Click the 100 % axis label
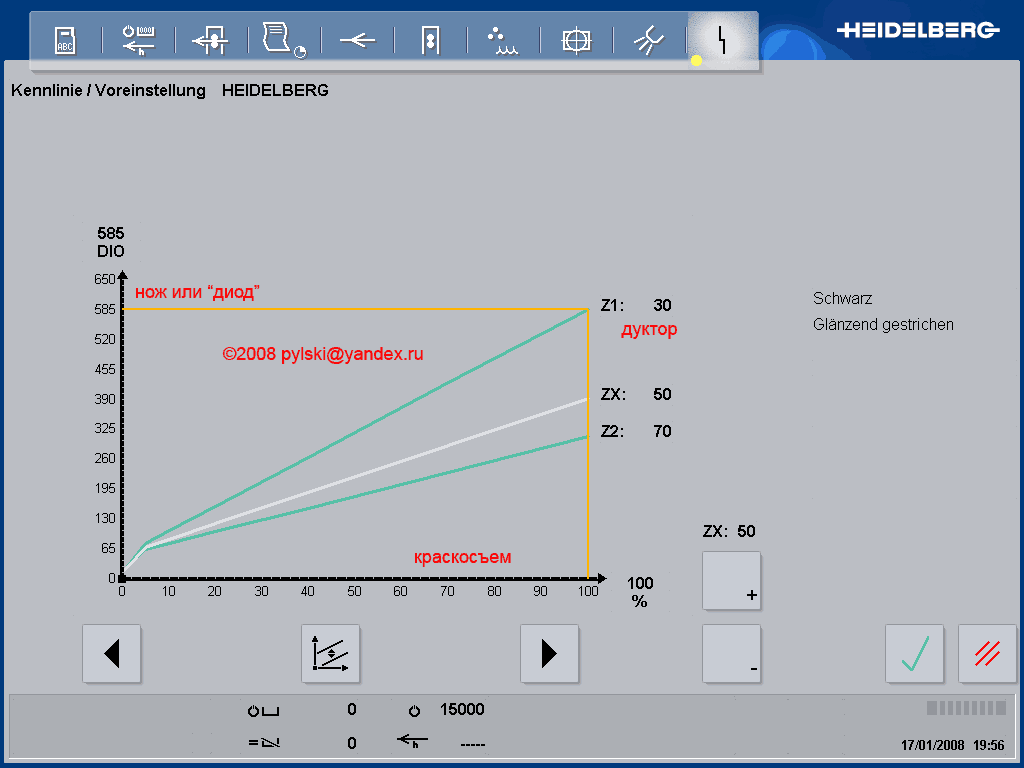 [640, 592]
